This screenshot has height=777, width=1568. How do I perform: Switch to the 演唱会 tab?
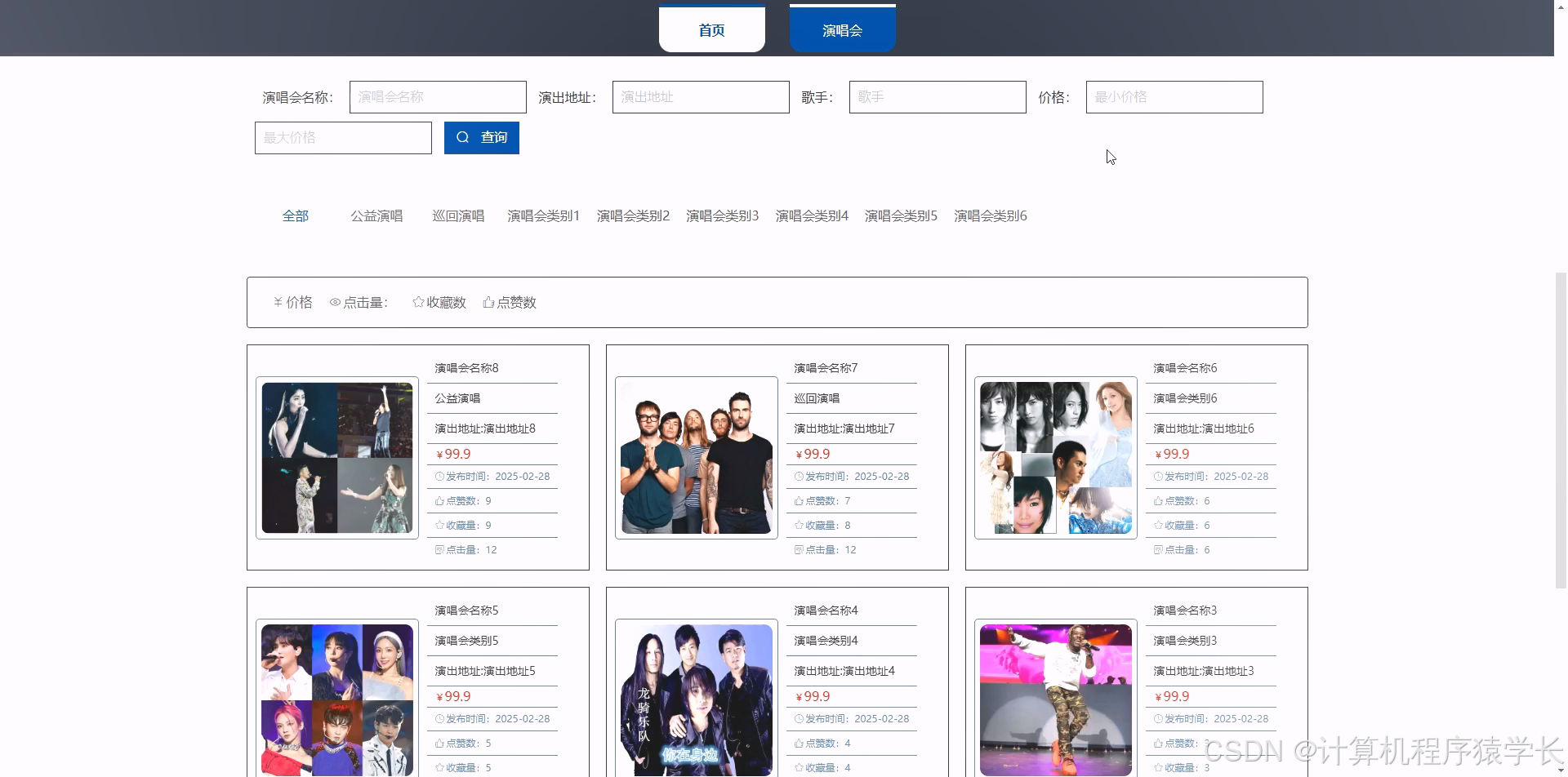coord(841,29)
